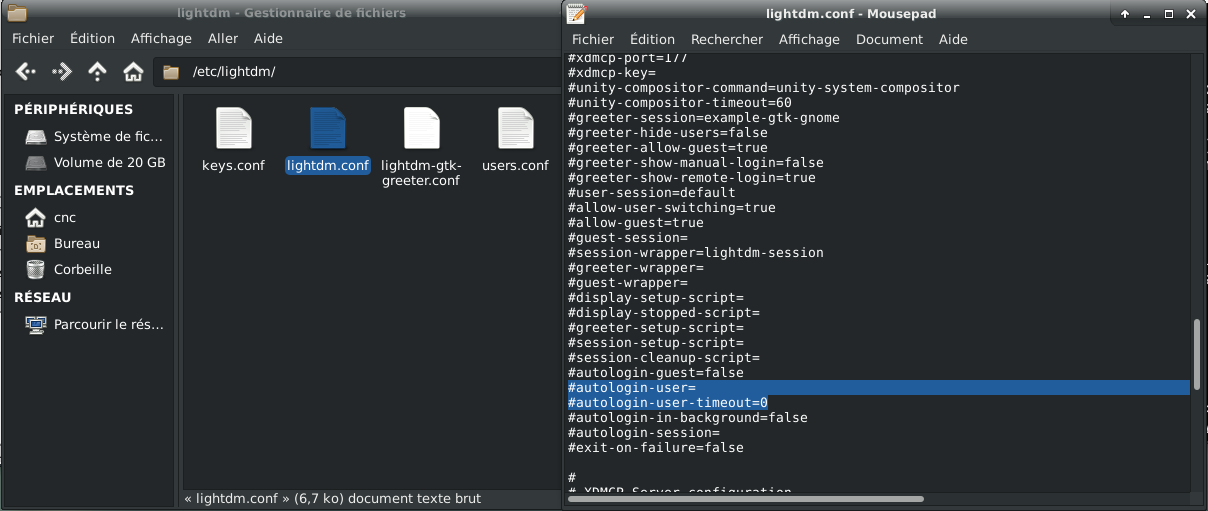This screenshot has width=1208, height=511.
Task: Open Volume de 20 GB device
Action: pos(95,162)
